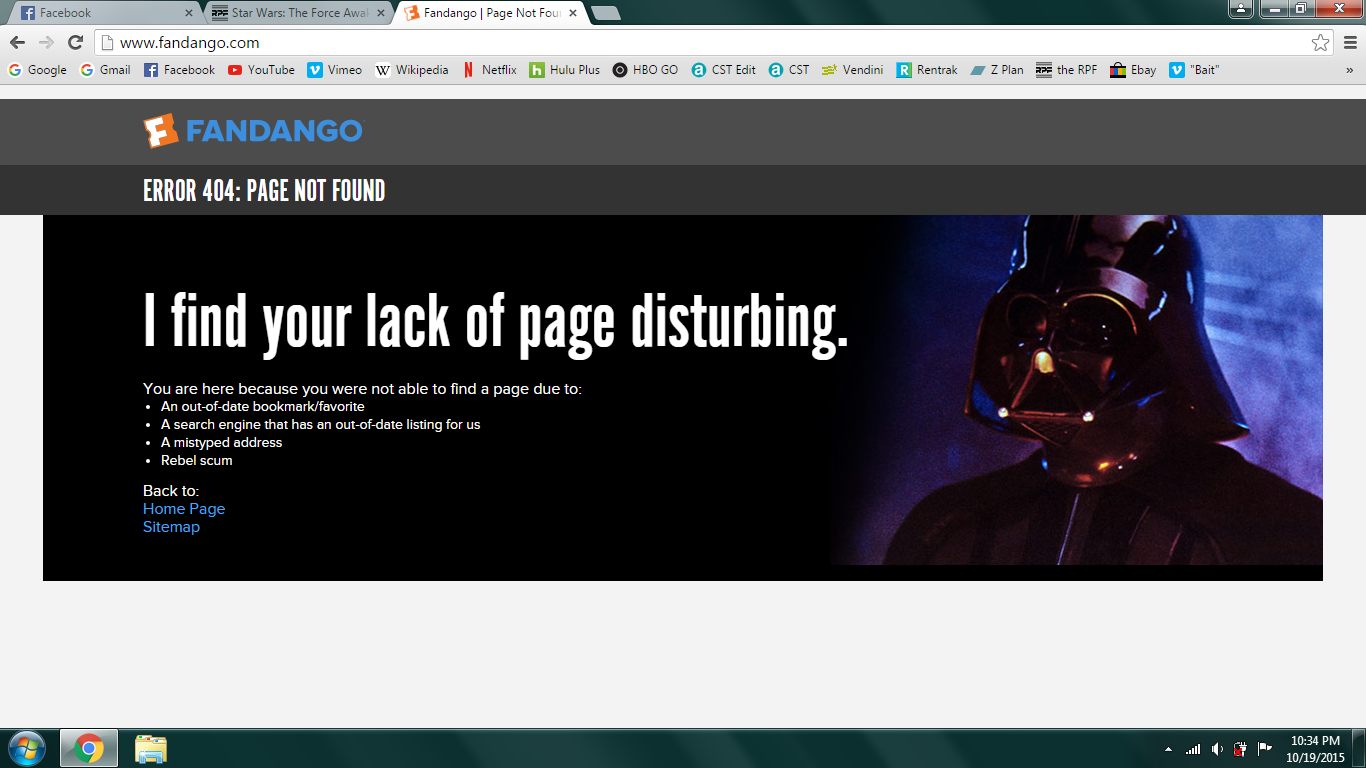Show more bookmarks with the chevron
The width and height of the screenshot is (1366, 768).
click(x=1349, y=70)
